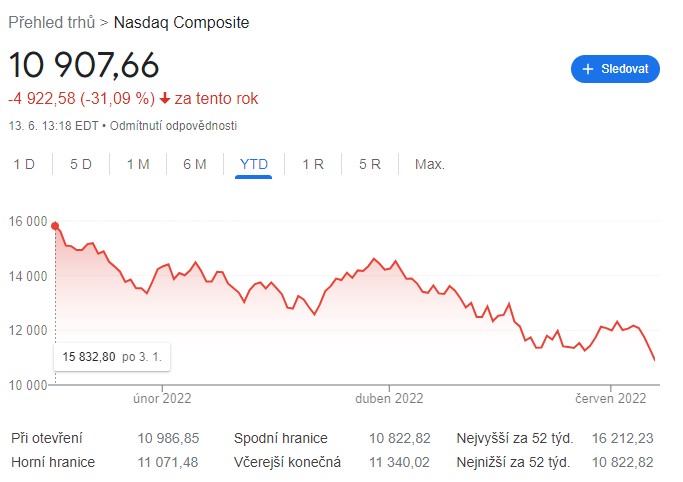Show the 6 M chart range
683x482 pixels.
[195, 164]
